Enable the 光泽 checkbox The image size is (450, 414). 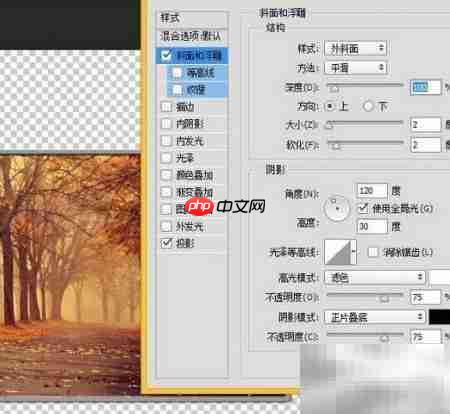click(x=166, y=158)
